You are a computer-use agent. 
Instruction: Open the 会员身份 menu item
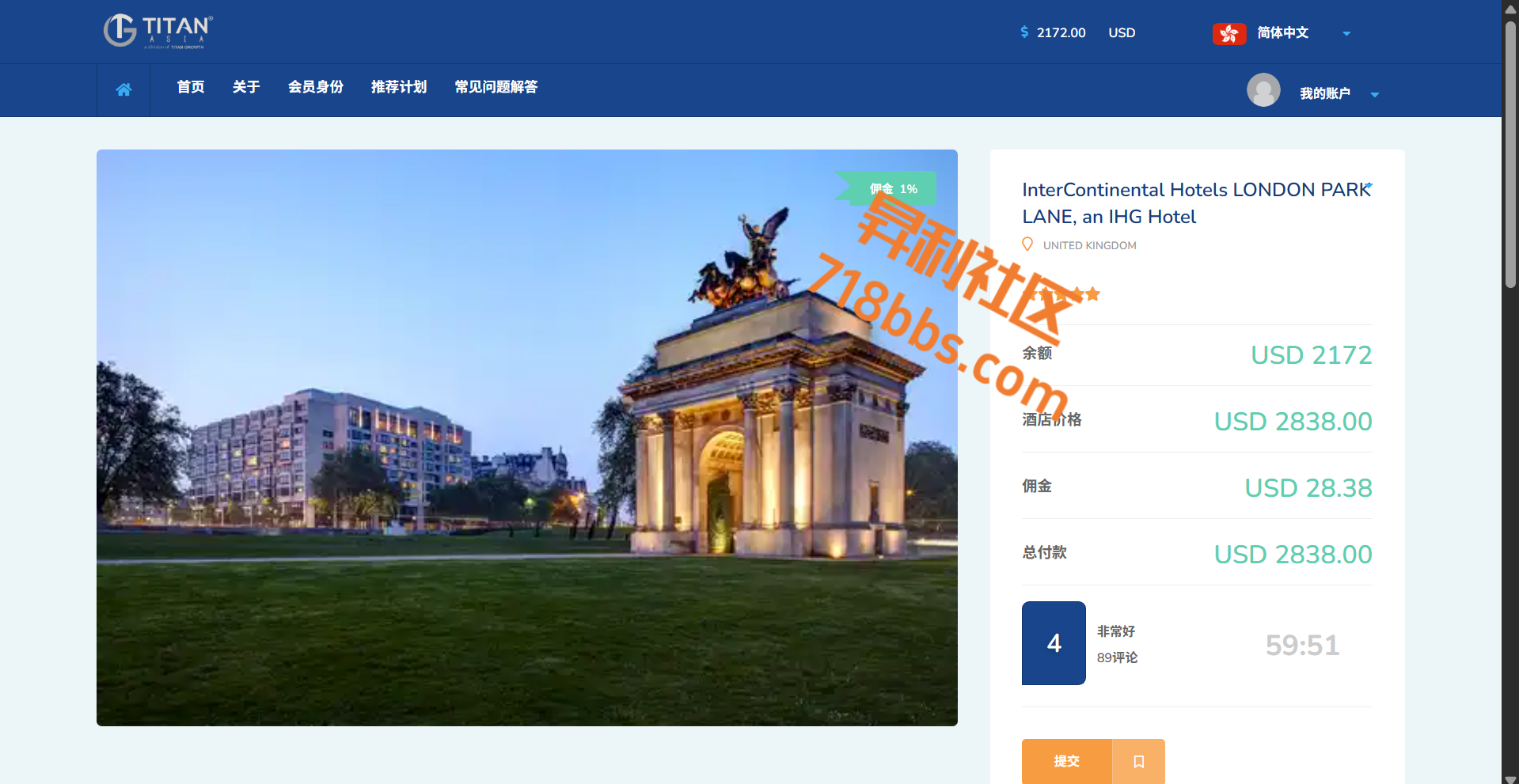(x=316, y=87)
